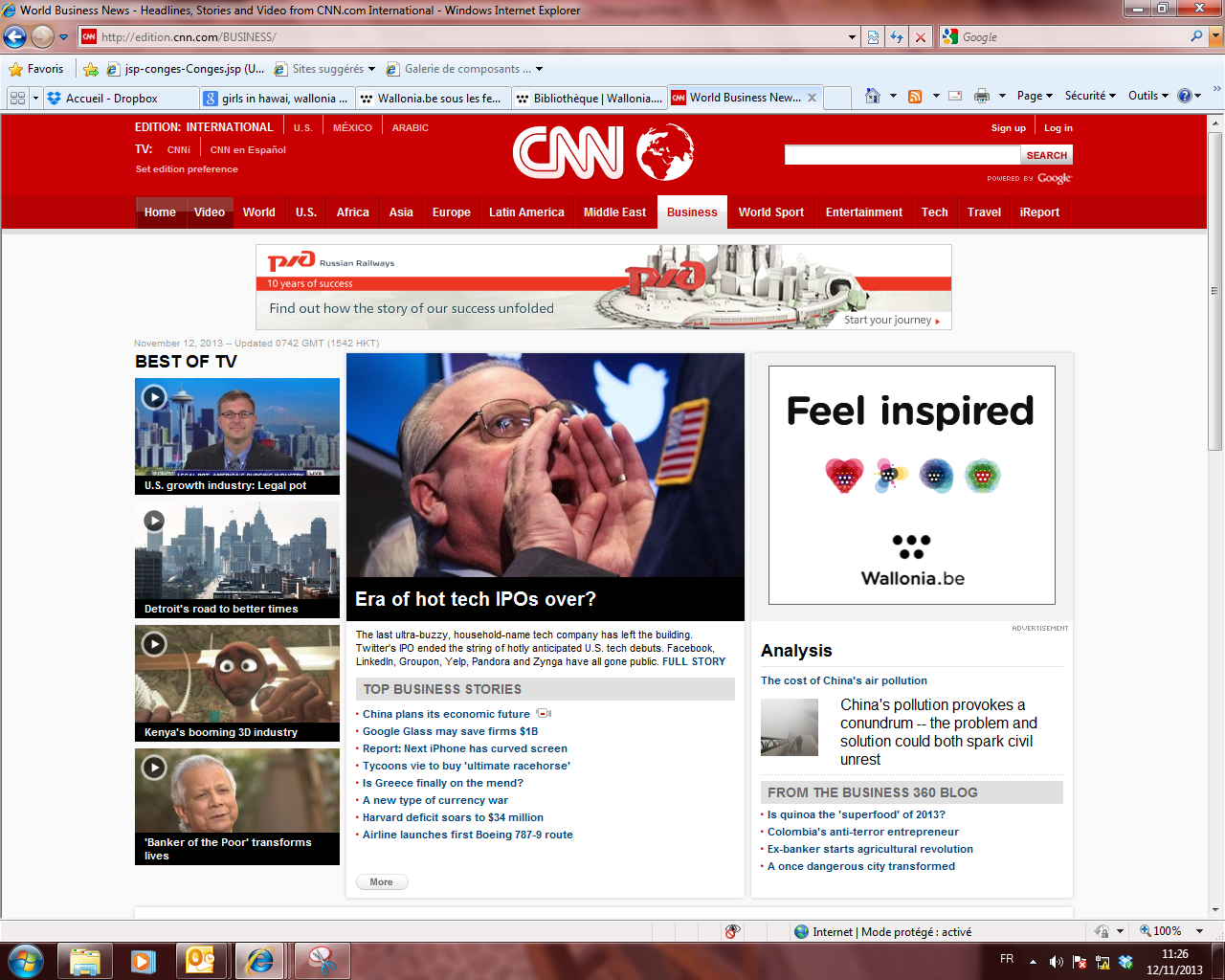
Task: Open Google Glass may save firms $1B
Action: pyautogui.click(x=450, y=731)
